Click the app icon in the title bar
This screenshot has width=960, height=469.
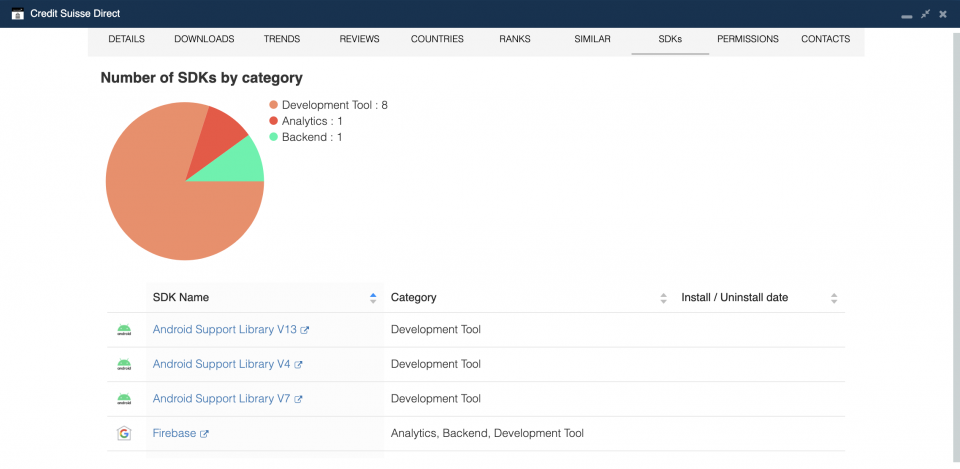point(18,13)
